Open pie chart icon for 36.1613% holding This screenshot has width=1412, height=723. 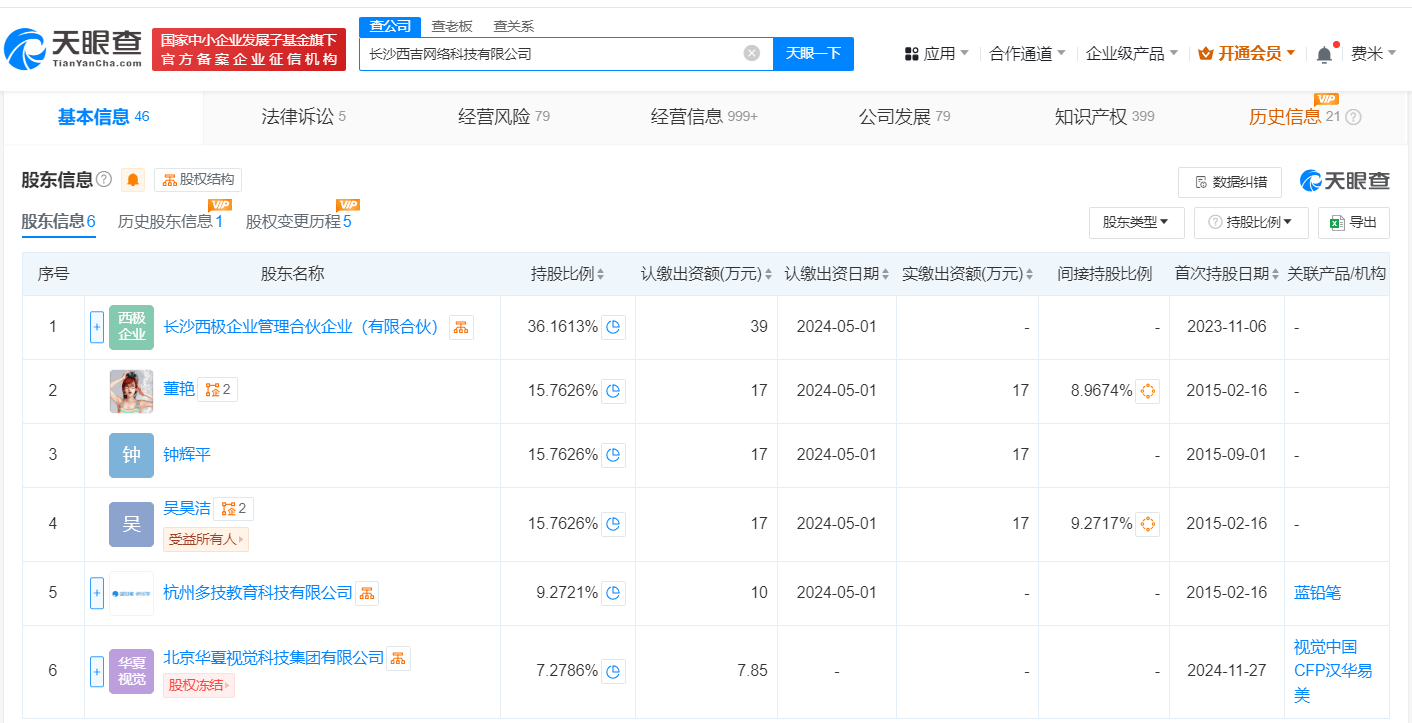coord(614,327)
